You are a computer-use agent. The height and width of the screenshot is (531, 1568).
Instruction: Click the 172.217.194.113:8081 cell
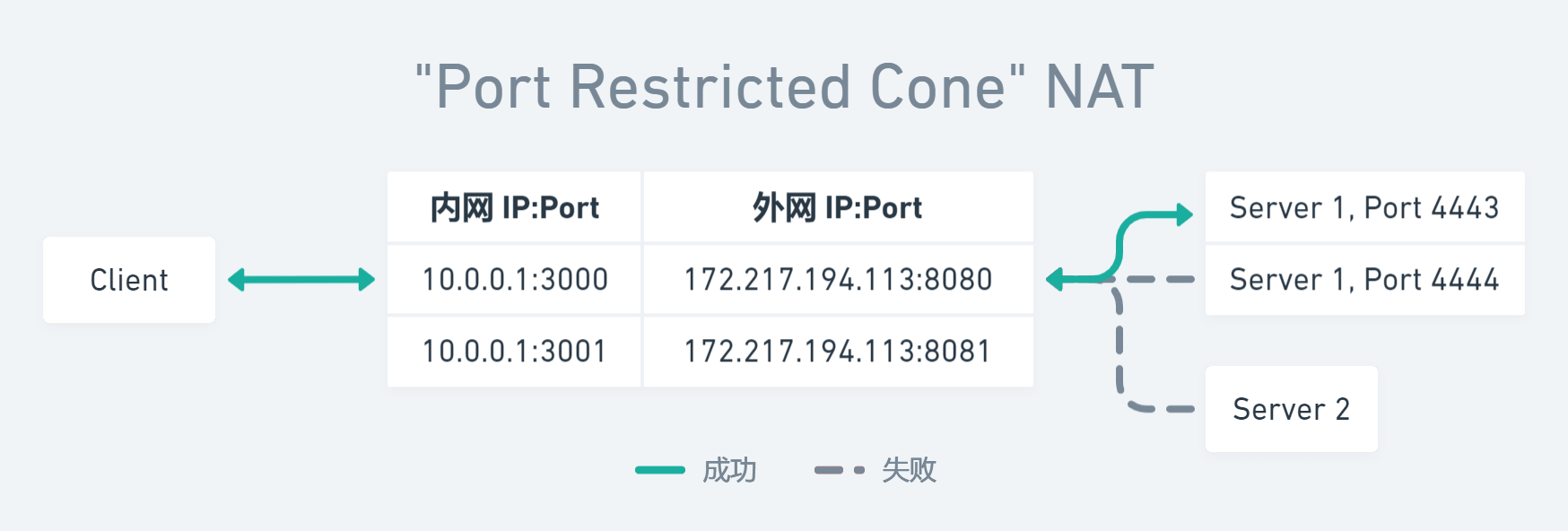click(x=838, y=352)
